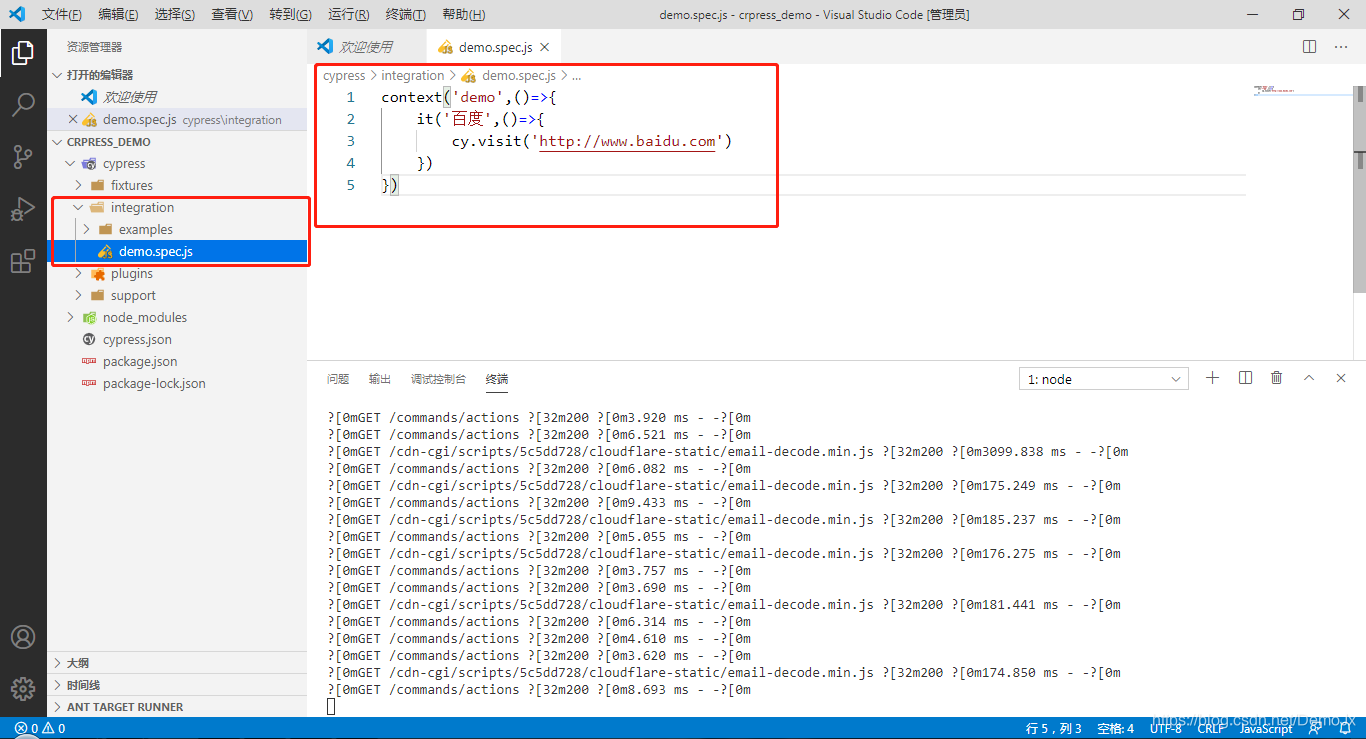The height and width of the screenshot is (739, 1366).
Task: Close demo.spec.js in open editors list
Action: [72, 119]
